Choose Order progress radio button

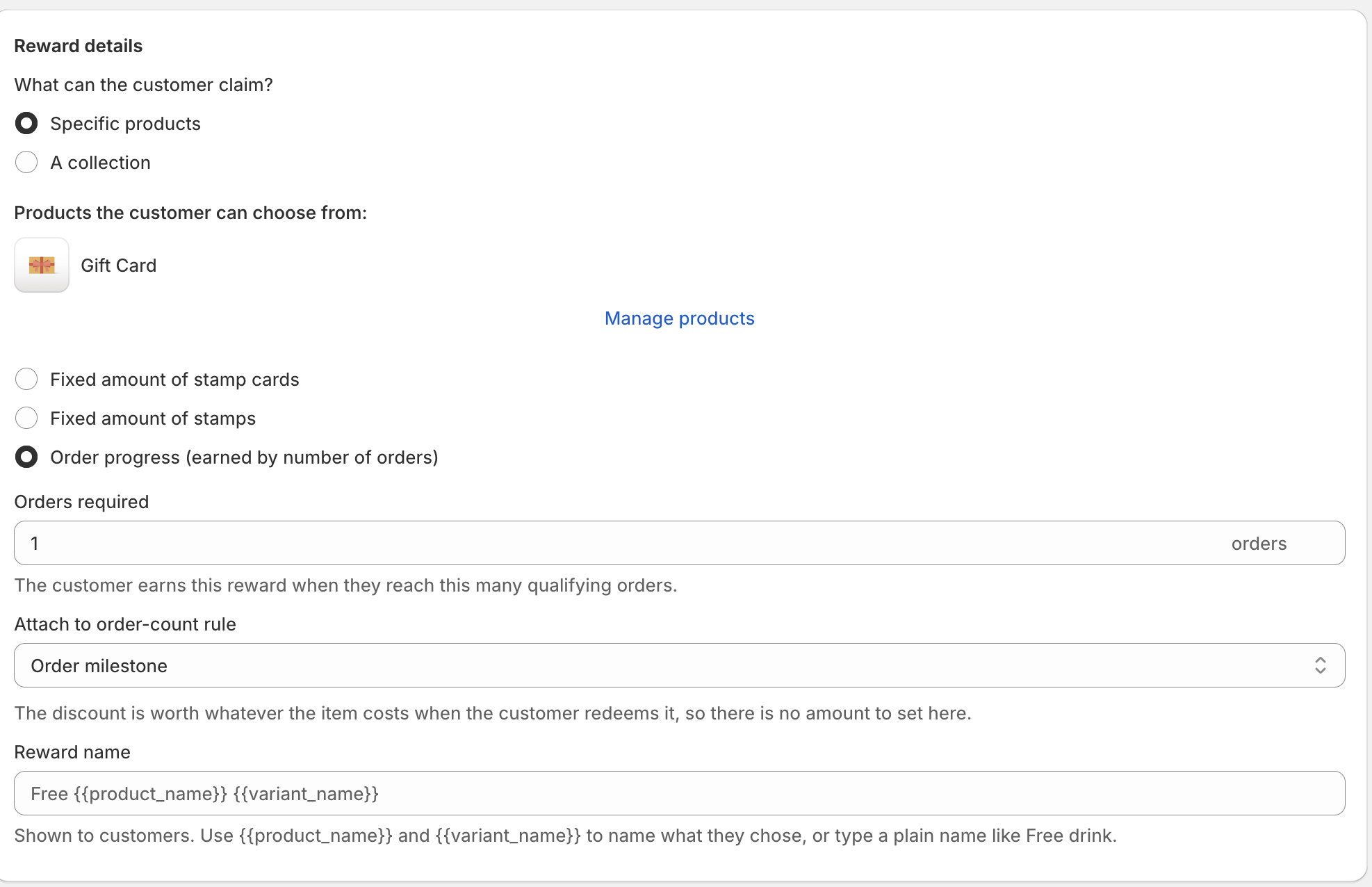pyautogui.click(x=26, y=457)
